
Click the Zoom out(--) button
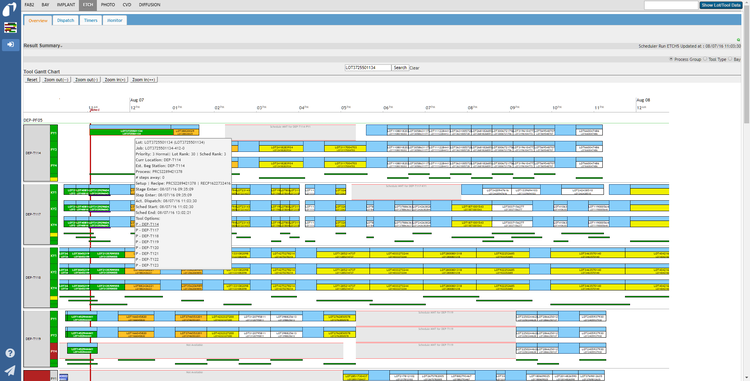(x=57, y=80)
